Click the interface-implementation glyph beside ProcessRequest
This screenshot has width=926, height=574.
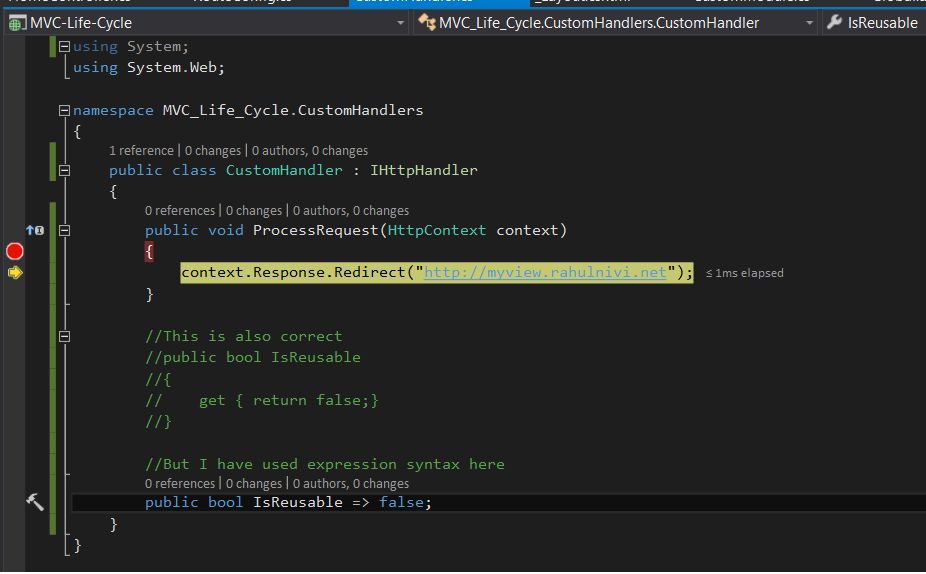(35, 230)
